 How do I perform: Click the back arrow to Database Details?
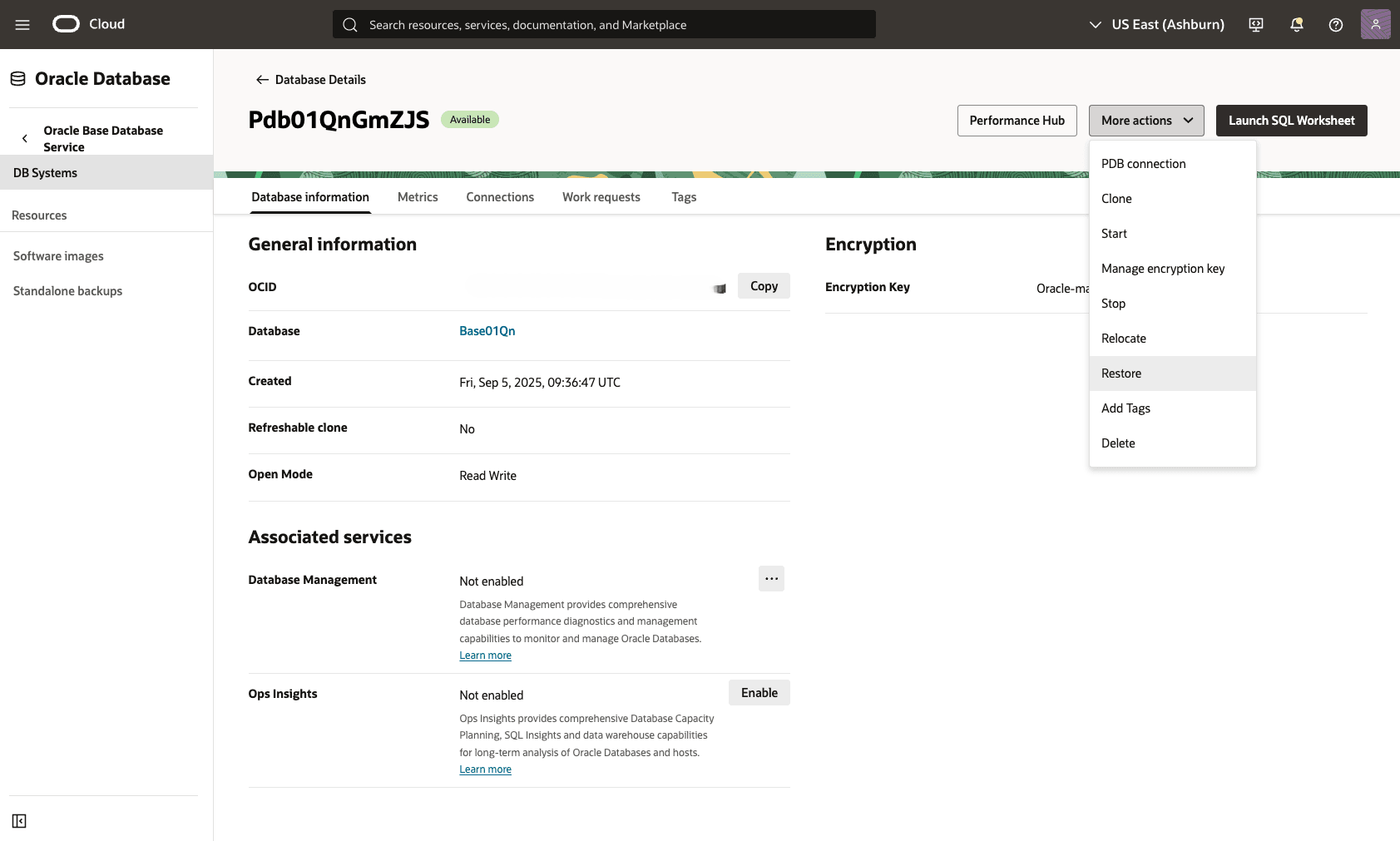click(261, 79)
